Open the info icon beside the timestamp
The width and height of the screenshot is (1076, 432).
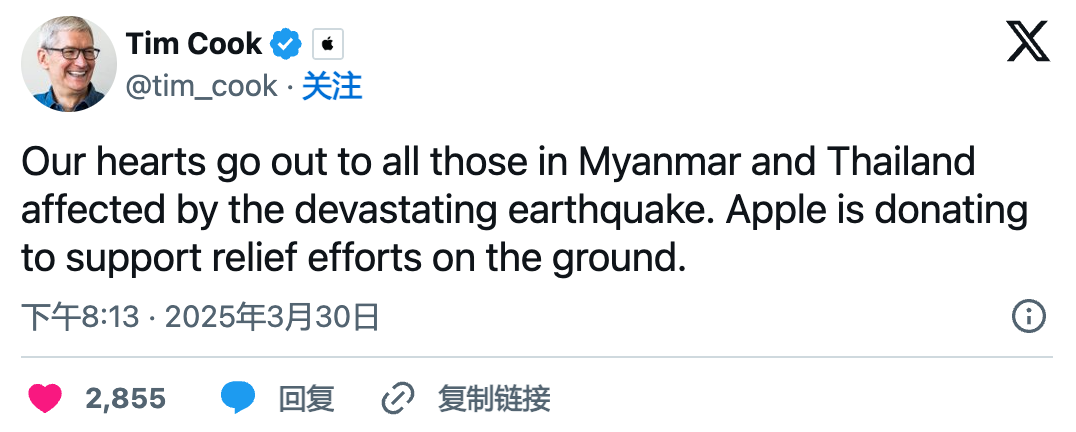(x=1028, y=316)
